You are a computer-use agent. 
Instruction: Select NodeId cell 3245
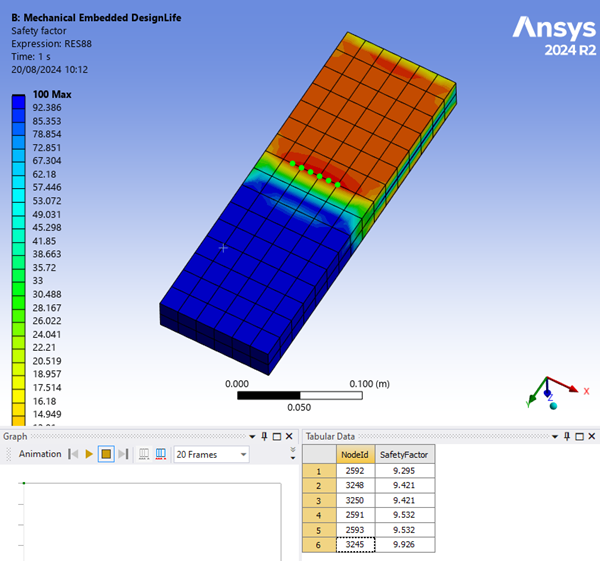pos(355,545)
